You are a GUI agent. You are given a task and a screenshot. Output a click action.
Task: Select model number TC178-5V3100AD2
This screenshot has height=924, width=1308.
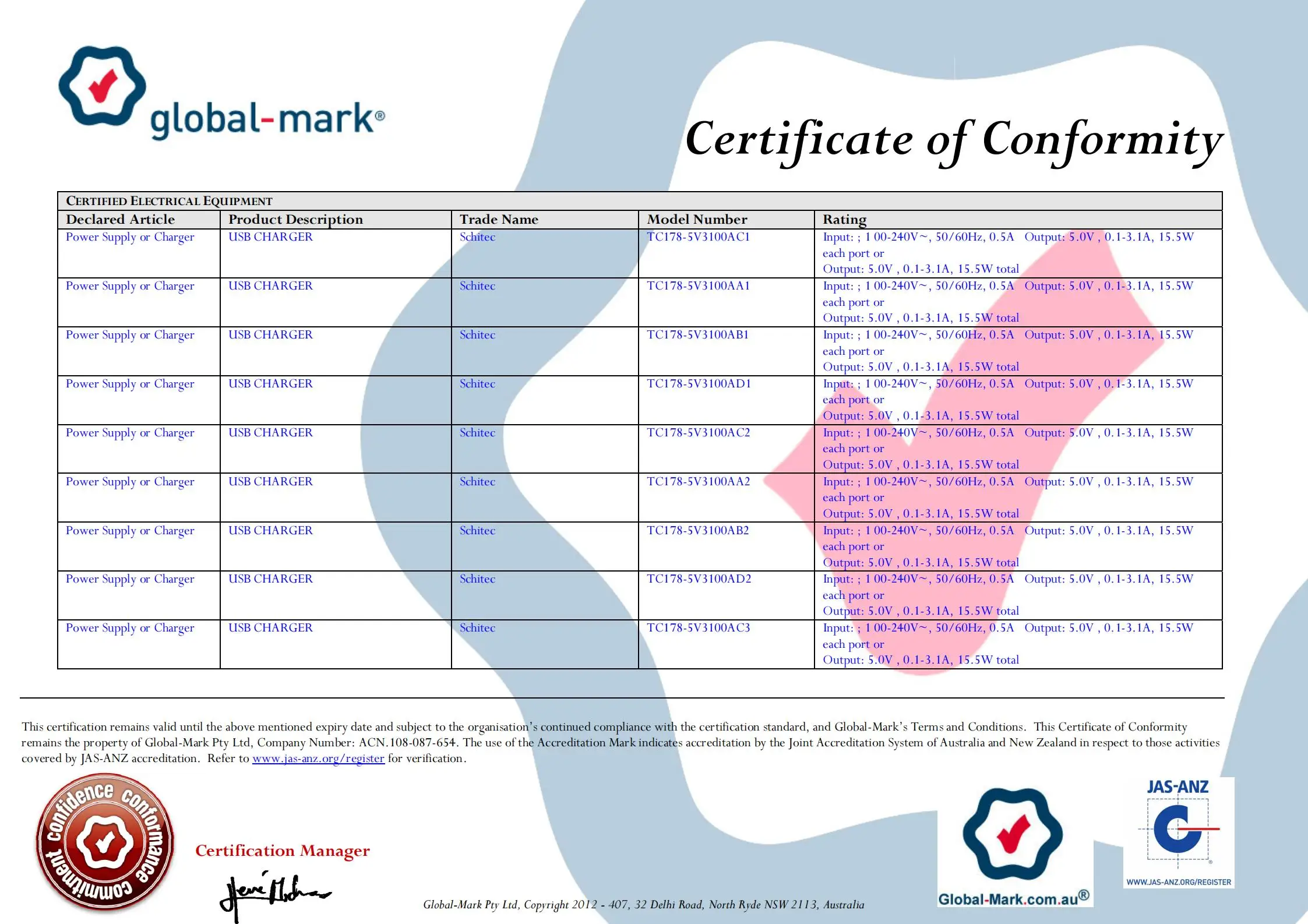699,579
